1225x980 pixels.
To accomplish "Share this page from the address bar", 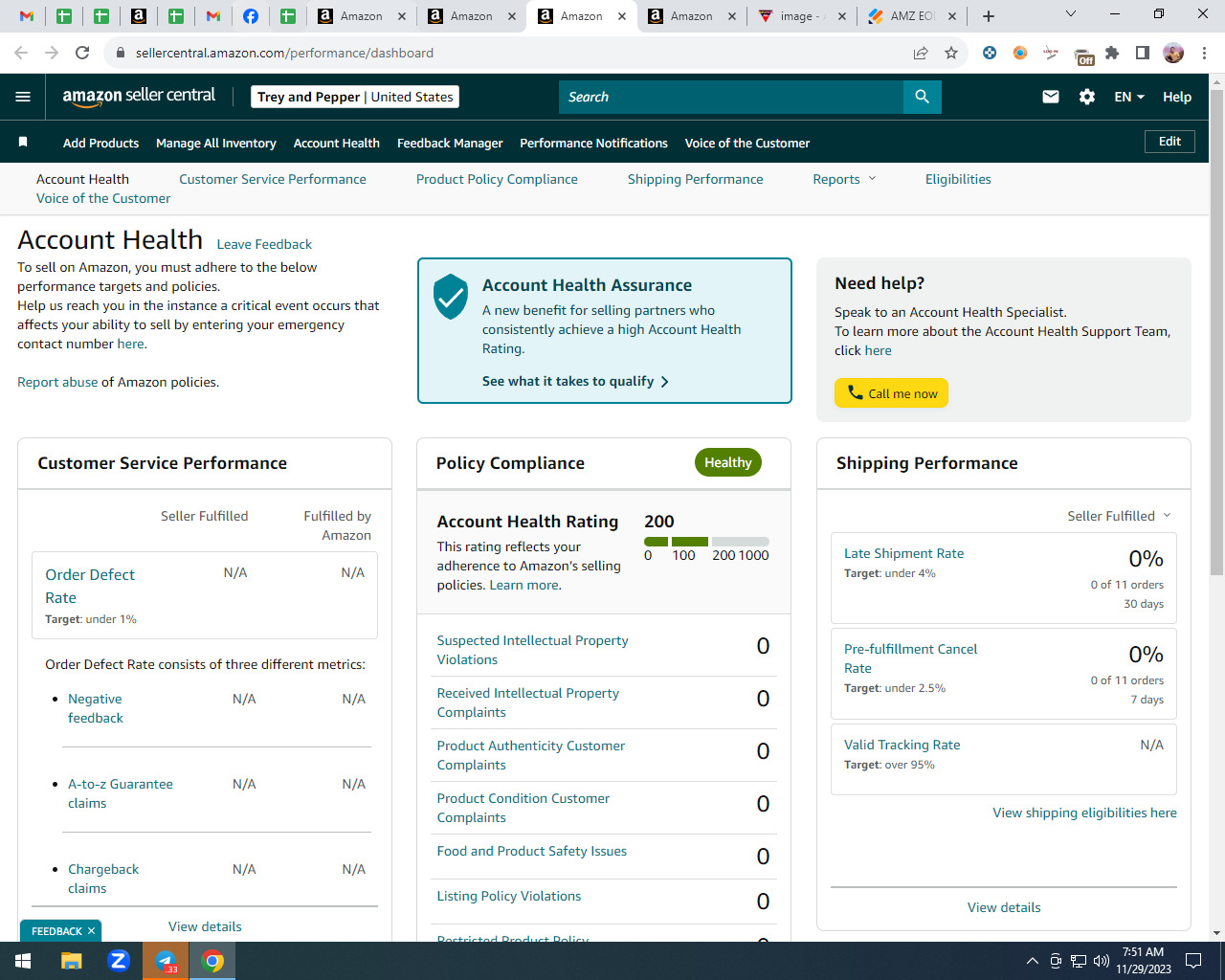I will coord(921,53).
